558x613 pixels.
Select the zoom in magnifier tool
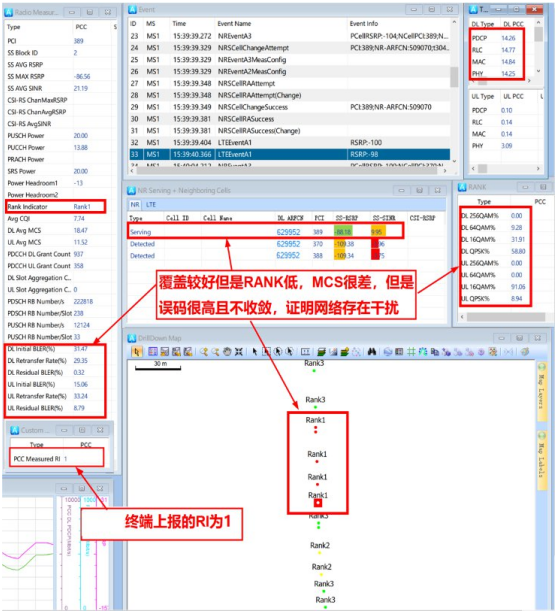[x=204, y=352]
